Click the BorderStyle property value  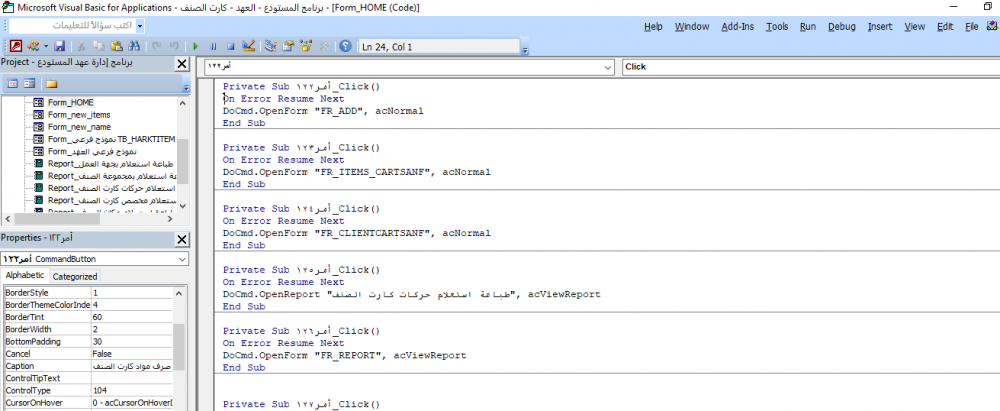[131, 293]
